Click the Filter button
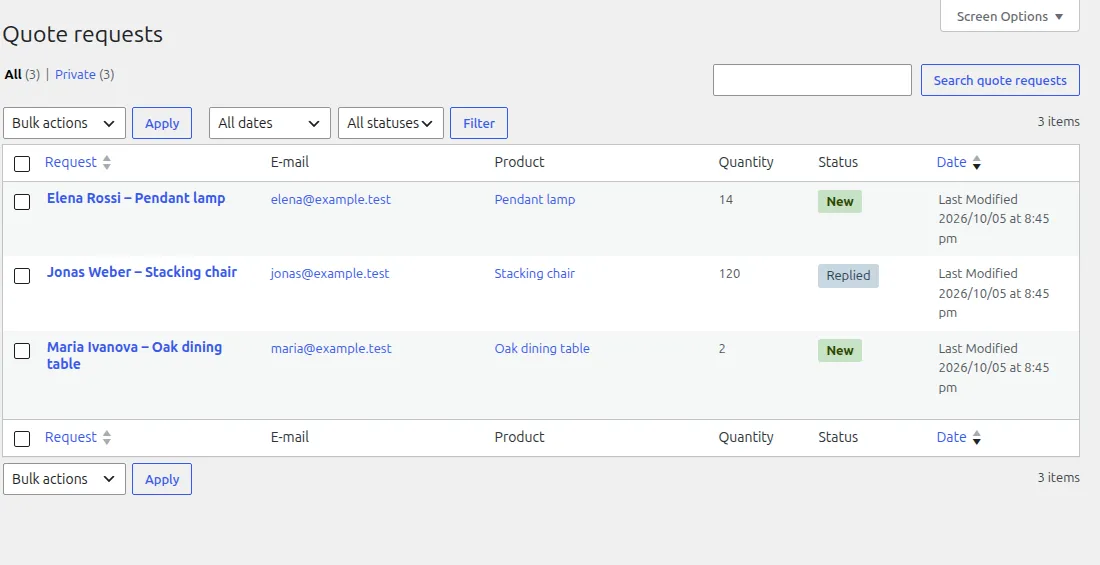 (478, 123)
